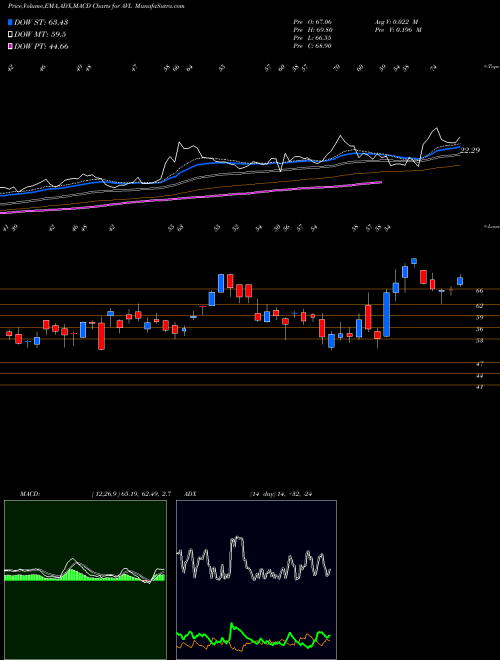Click the latest blue candlestick on the right
Screen dimensions: 500x660
460,281
